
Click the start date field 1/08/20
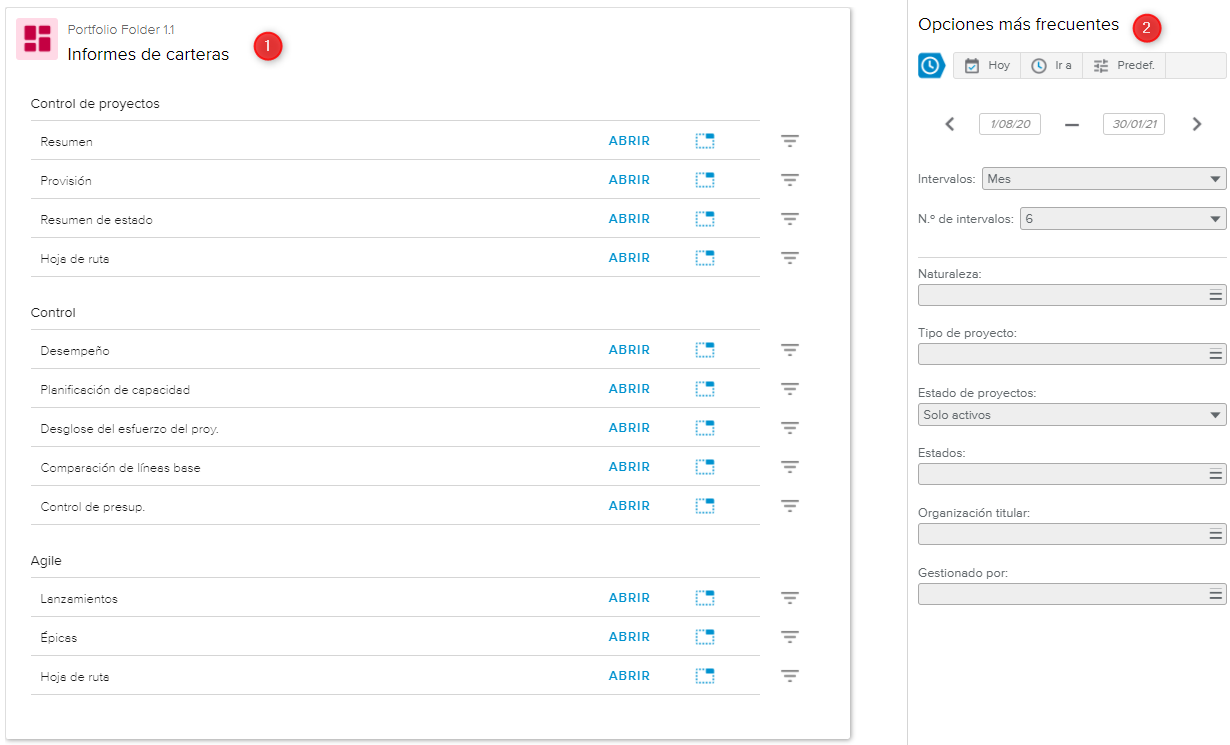click(1010, 124)
